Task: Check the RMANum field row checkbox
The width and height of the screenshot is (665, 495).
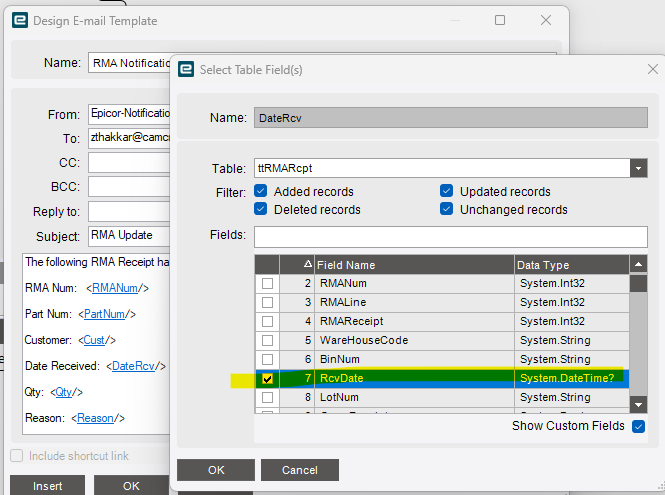Action: (267, 283)
